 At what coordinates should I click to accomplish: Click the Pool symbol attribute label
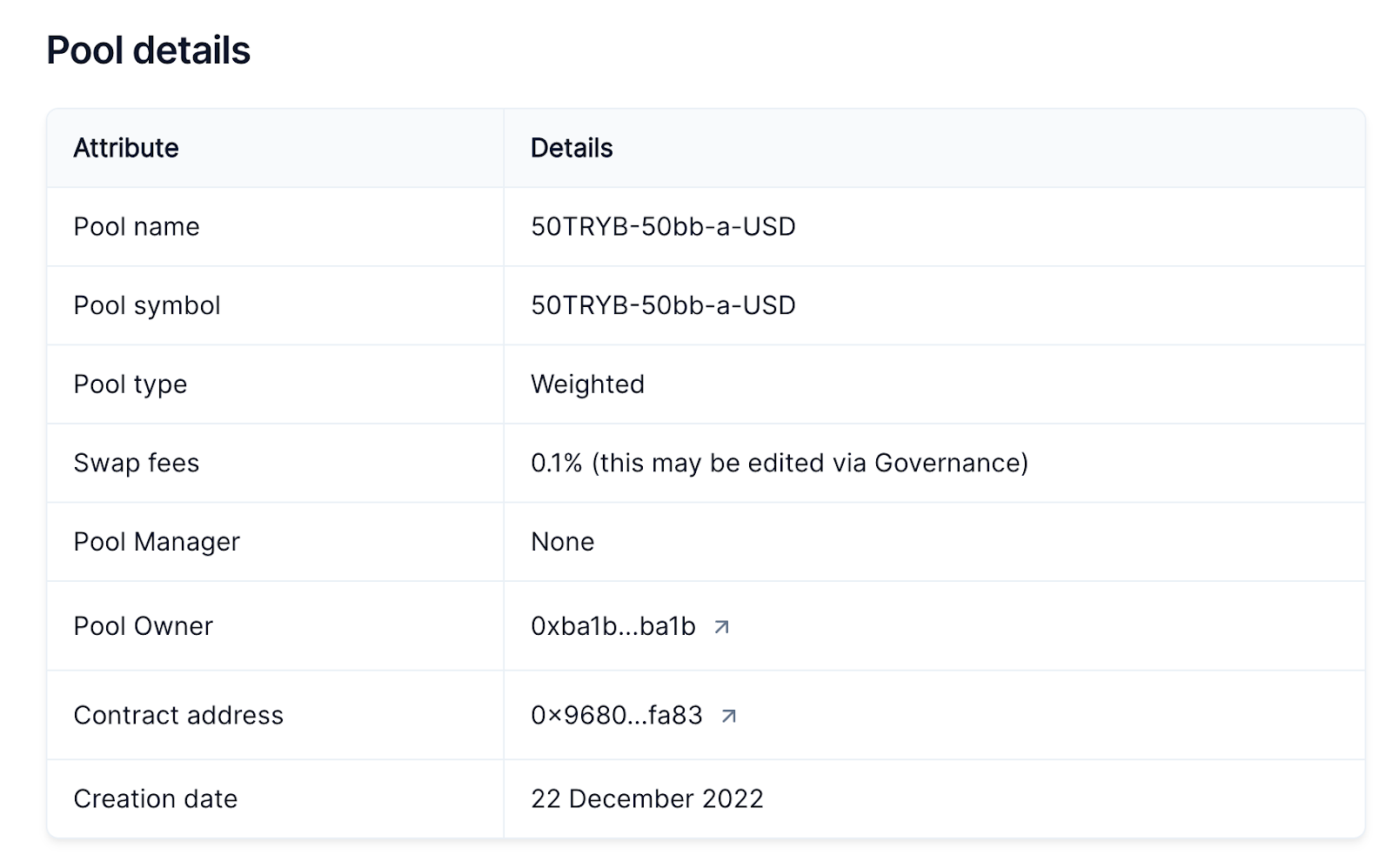[x=147, y=306]
